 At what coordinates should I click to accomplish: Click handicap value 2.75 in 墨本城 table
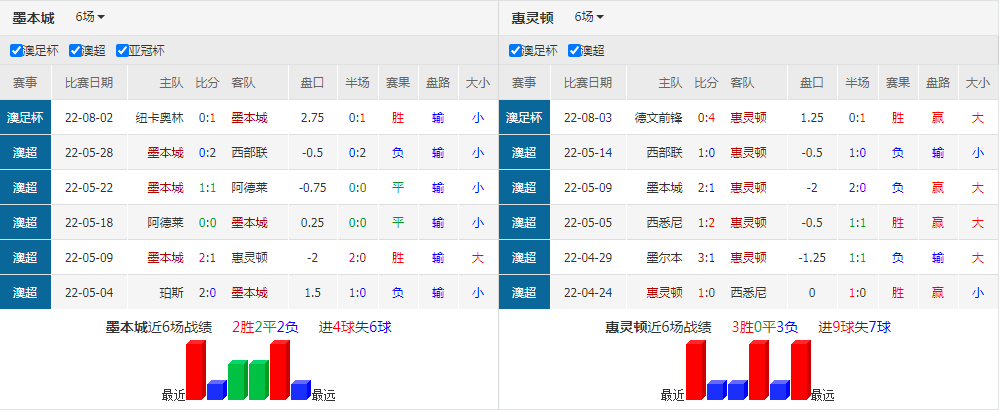click(x=312, y=118)
